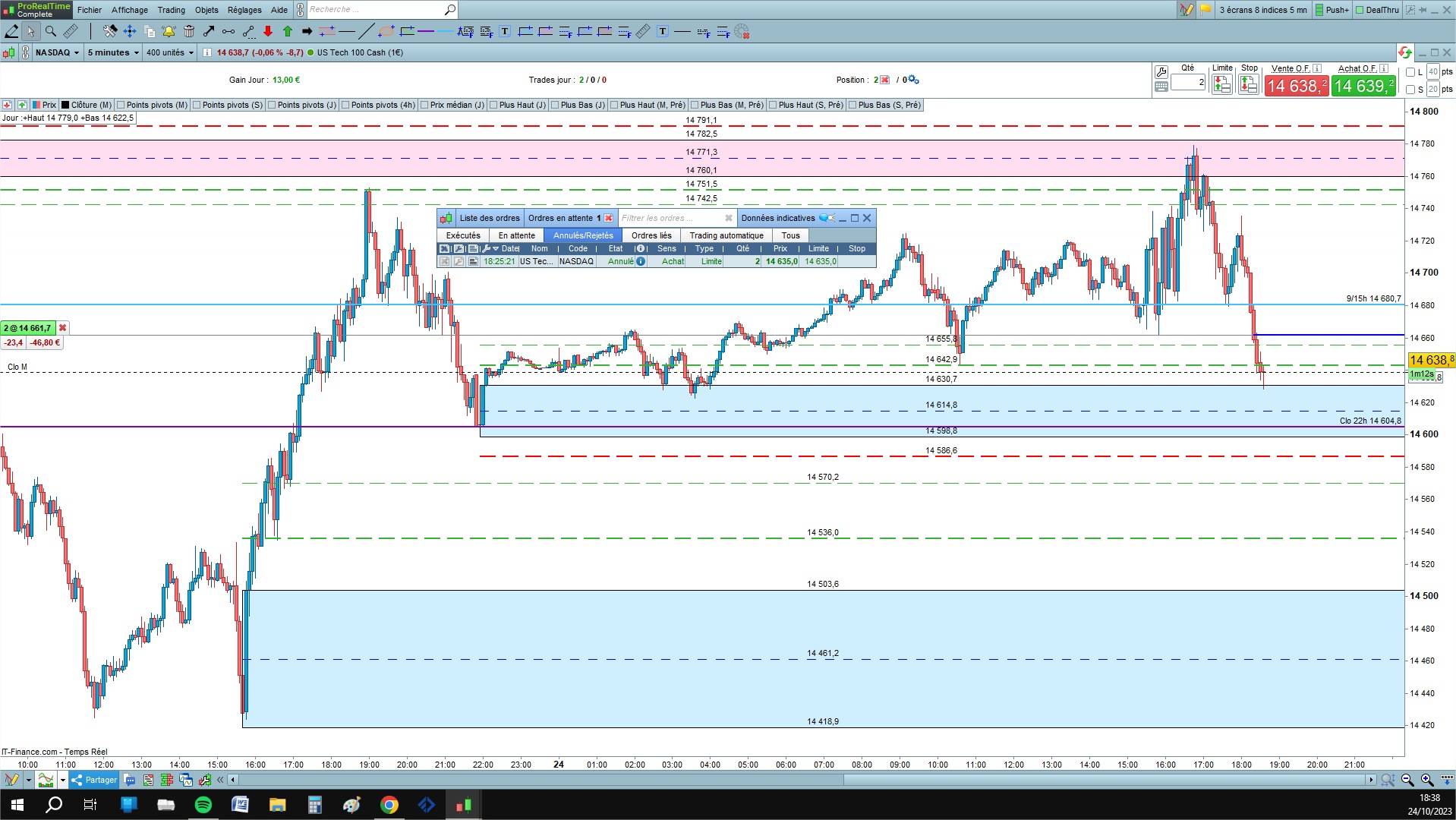Select the green up arrow tool
Screen dimensions: 1456x820
288,31
